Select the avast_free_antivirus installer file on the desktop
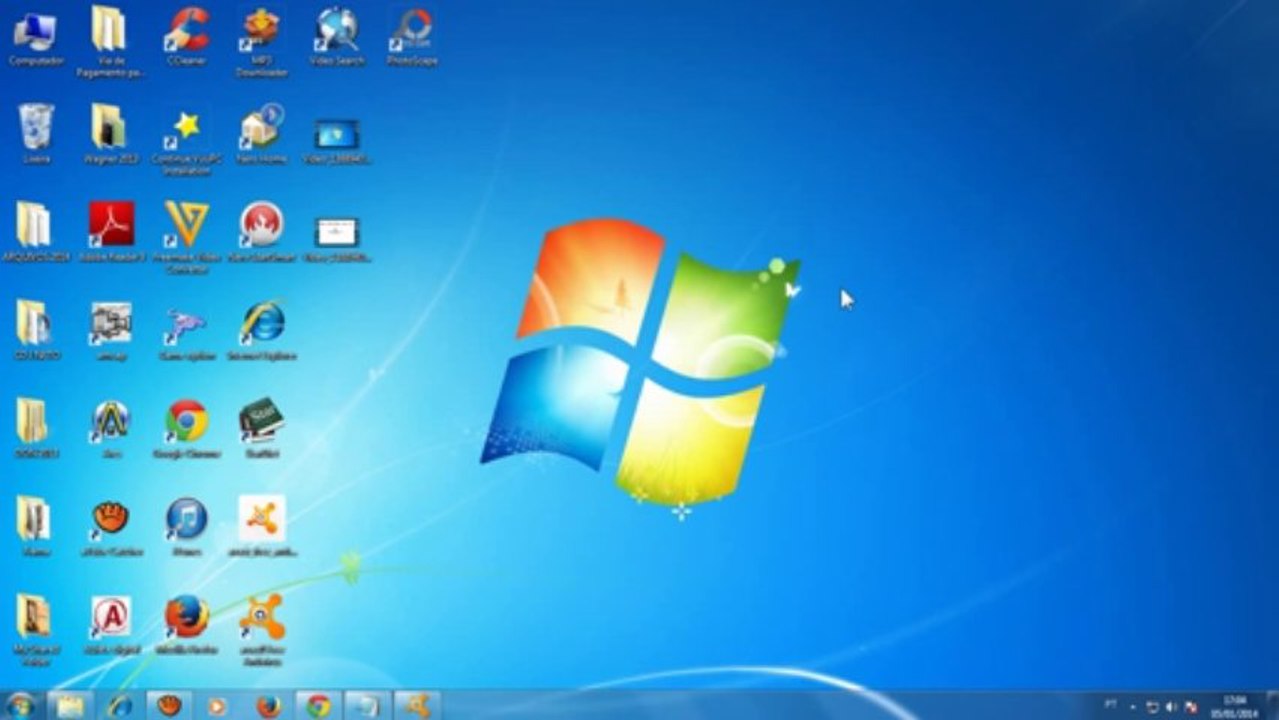The image size is (1279, 720). click(262, 526)
